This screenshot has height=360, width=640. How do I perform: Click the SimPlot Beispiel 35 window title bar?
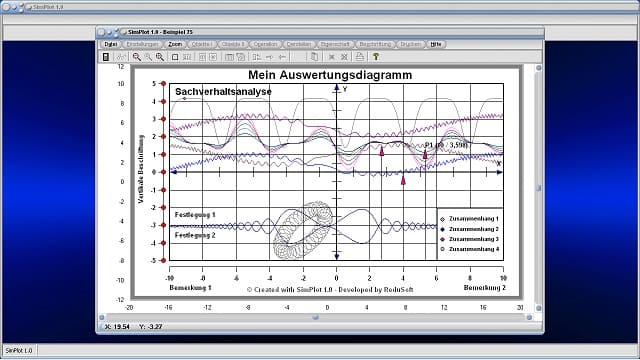[x=320, y=32]
